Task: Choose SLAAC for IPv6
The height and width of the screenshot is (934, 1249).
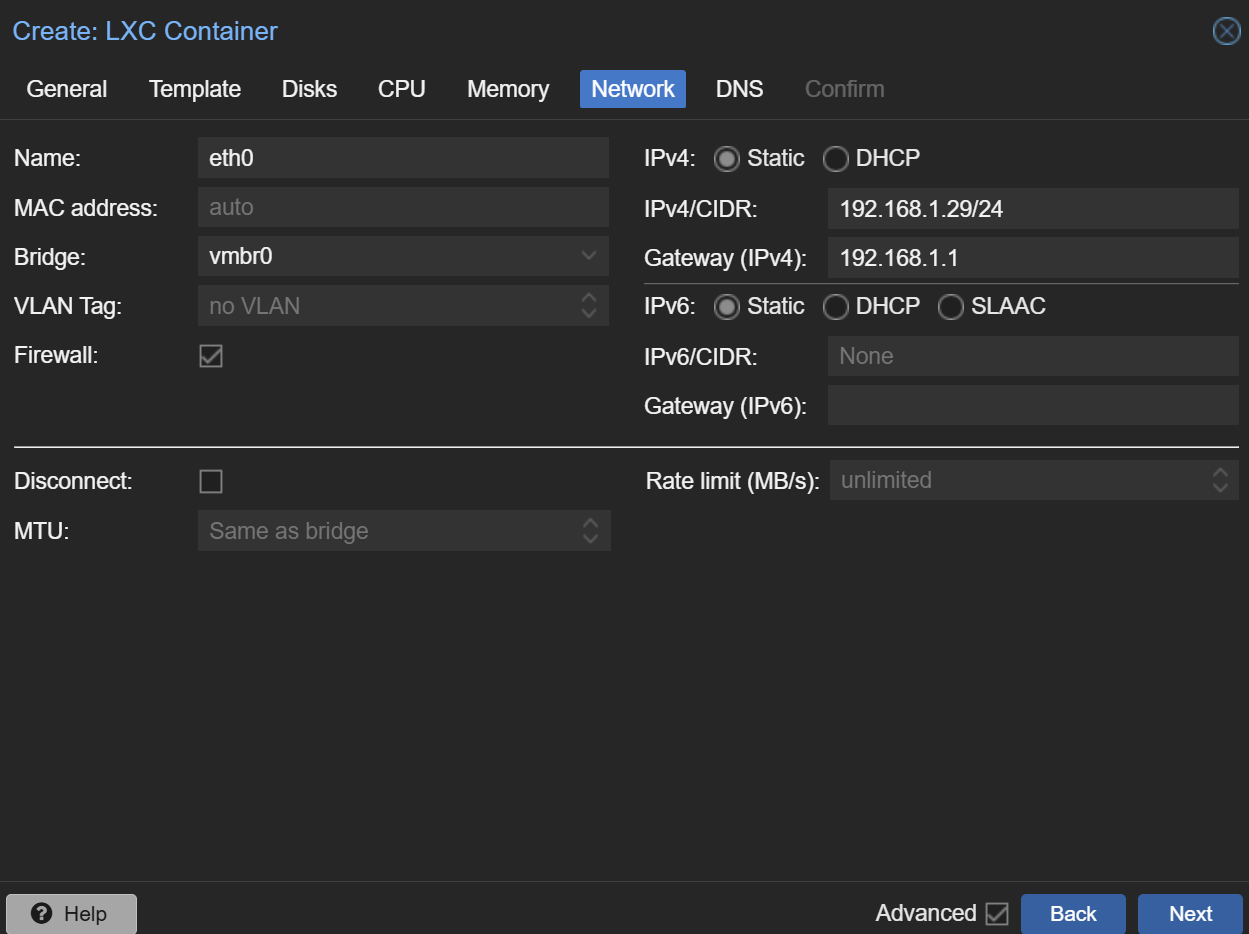Action: point(951,307)
